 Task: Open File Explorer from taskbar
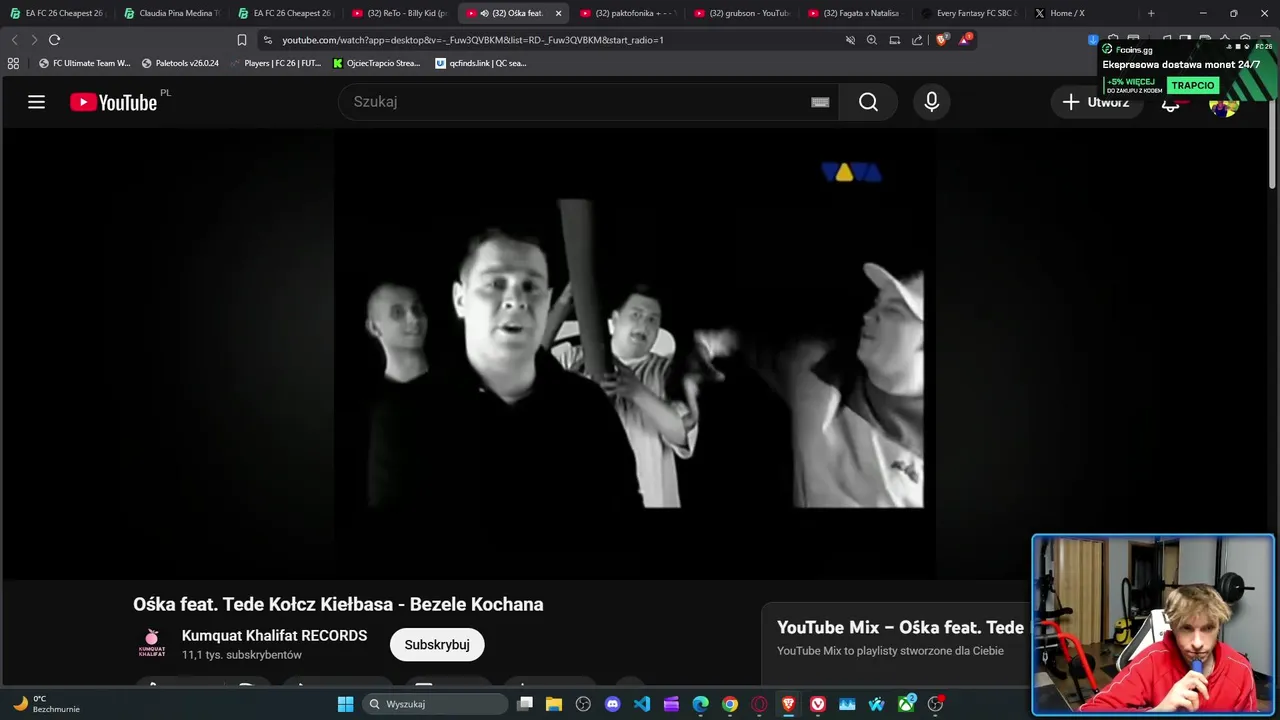coord(554,704)
